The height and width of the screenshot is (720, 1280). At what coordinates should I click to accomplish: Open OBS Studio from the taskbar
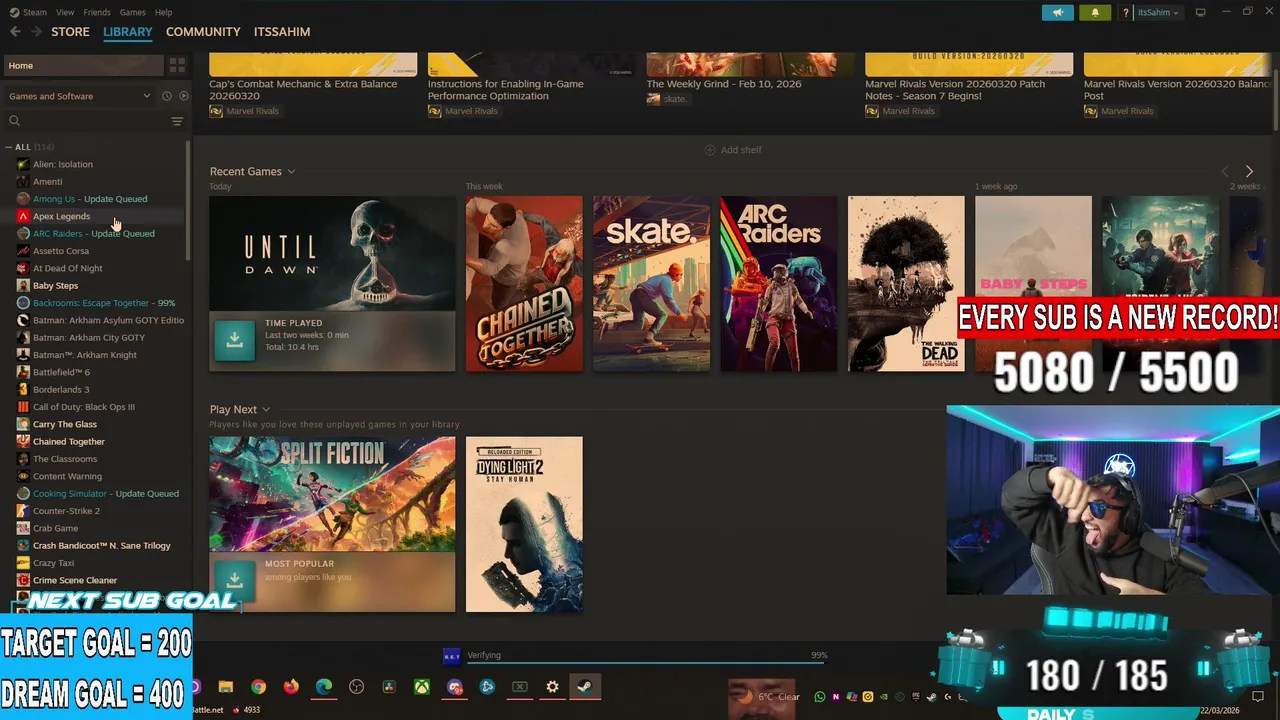click(357, 687)
